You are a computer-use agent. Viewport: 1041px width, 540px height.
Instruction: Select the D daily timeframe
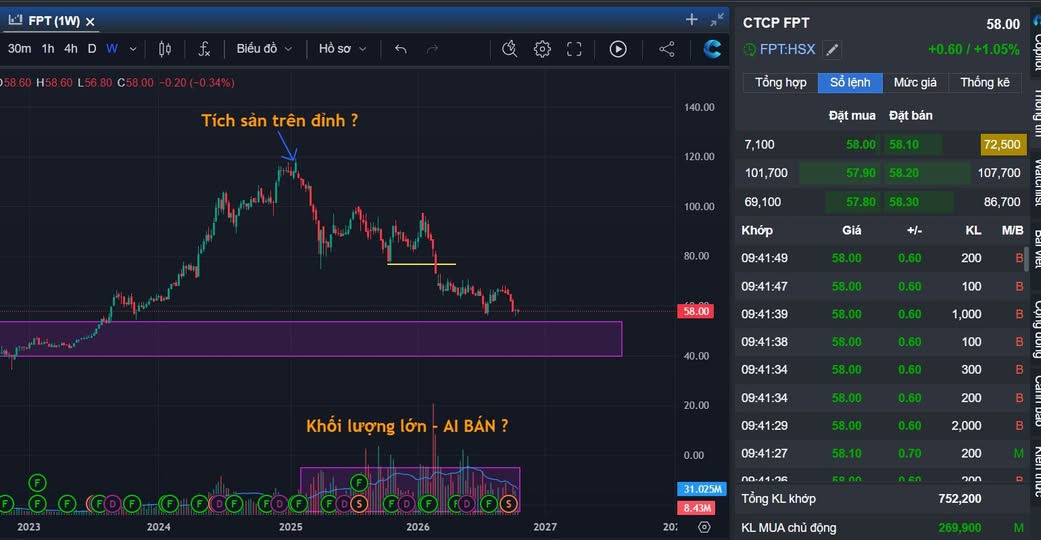coord(92,49)
